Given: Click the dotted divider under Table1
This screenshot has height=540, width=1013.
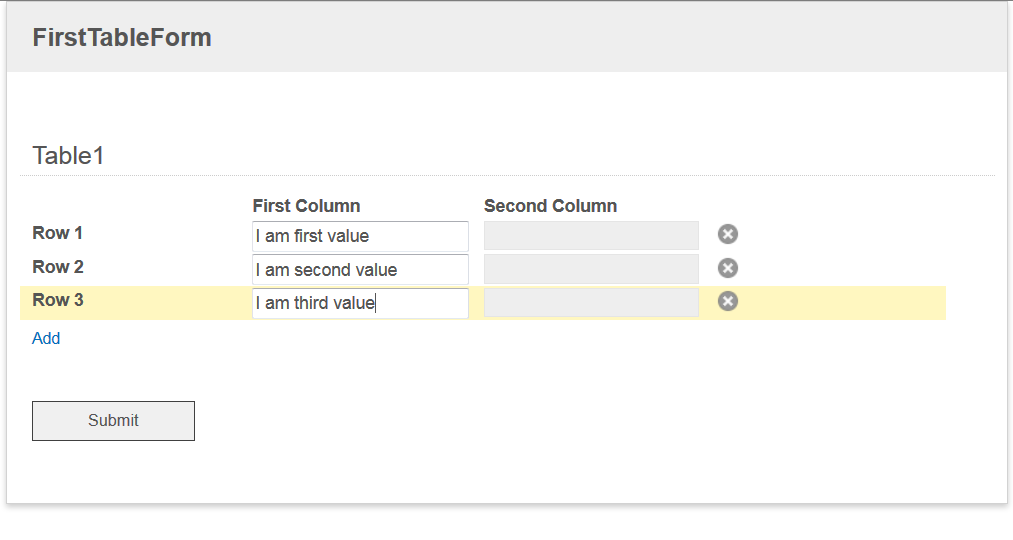Looking at the screenshot, I should coord(507,175).
